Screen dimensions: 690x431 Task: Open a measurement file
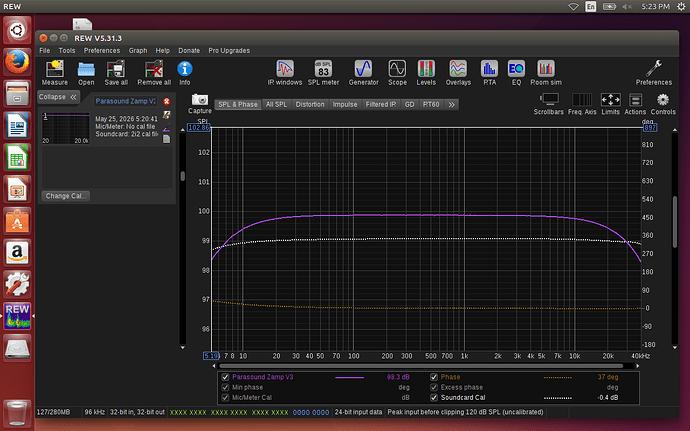[x=86, y=73]
